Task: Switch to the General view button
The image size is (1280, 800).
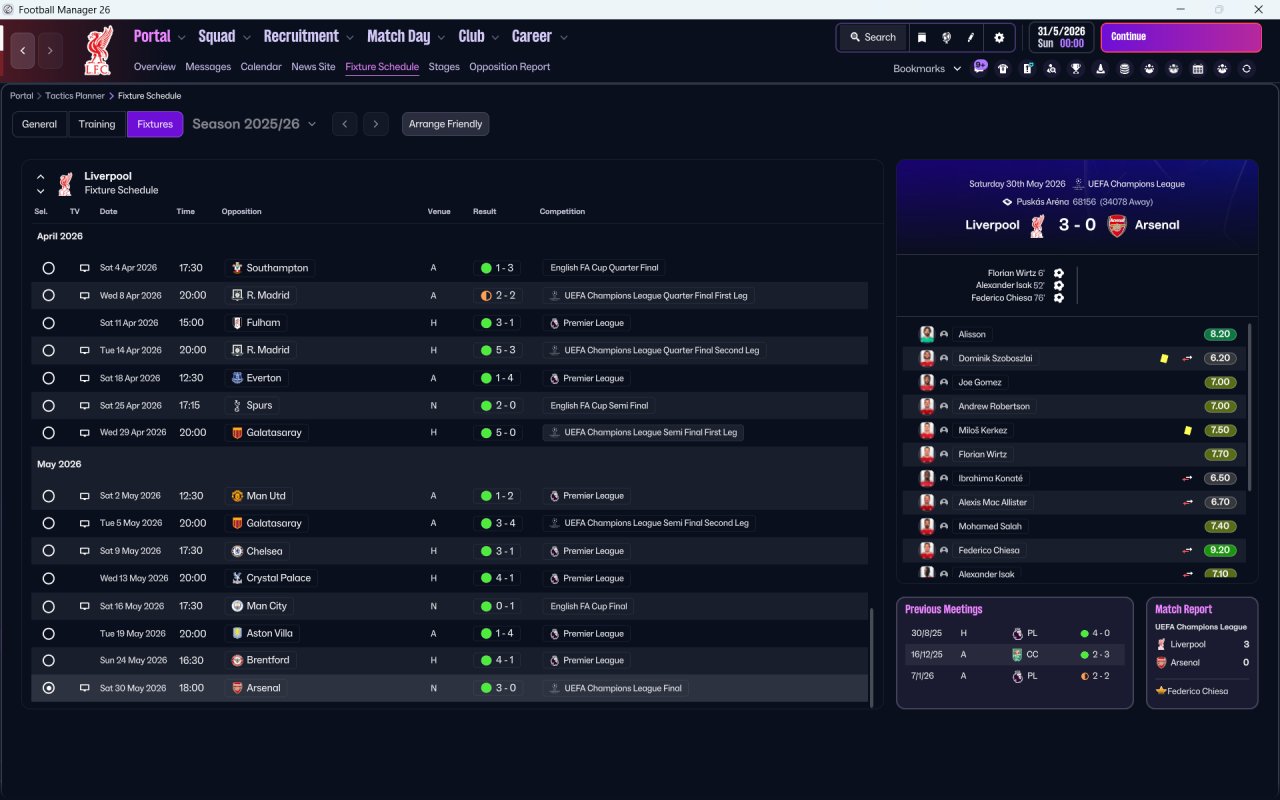Action: coord(40,124)
